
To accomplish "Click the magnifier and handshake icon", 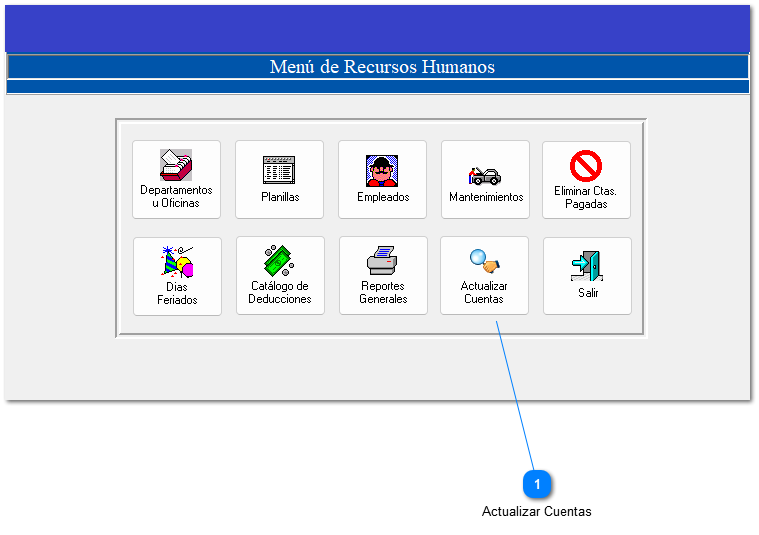I will click(x=484, y=261).
